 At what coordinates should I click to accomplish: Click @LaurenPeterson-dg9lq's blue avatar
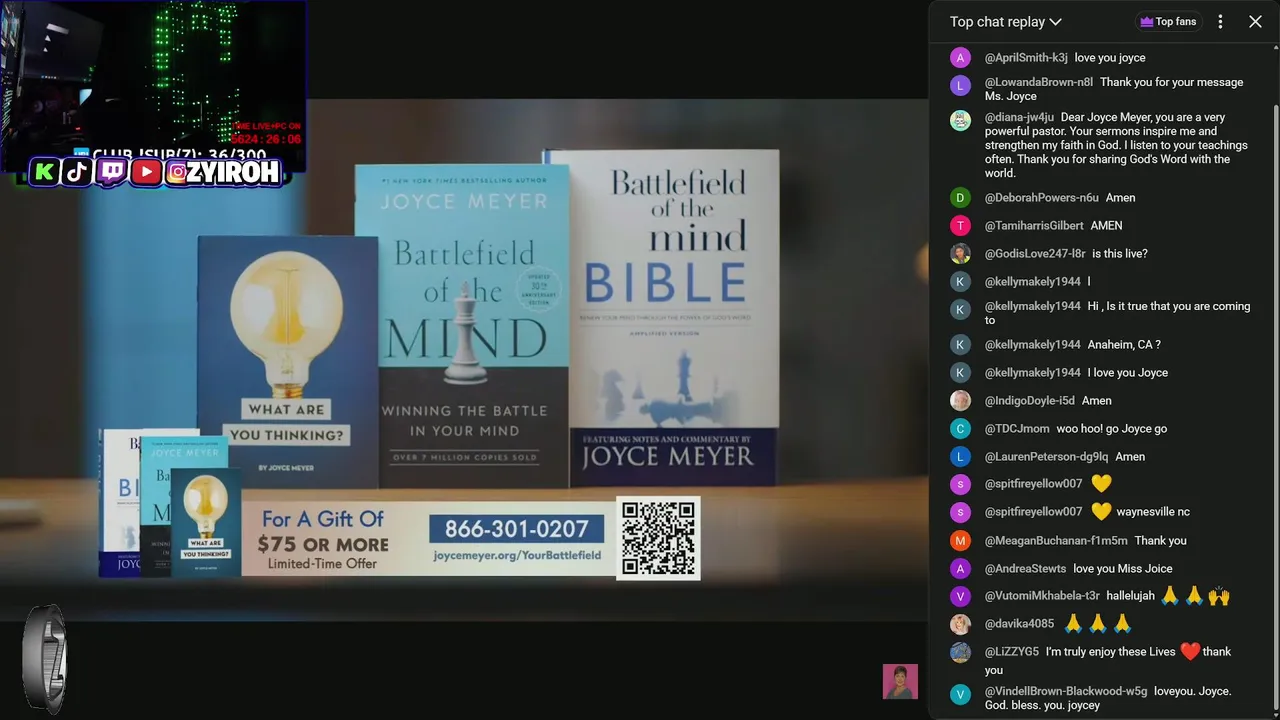tap(960, 457)
